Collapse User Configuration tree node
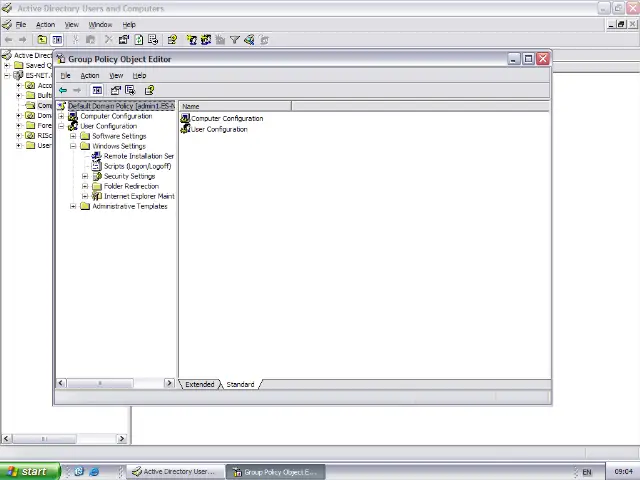Image resolution: width=640 pixels, height=480 pixels. pyautogui.click(x=61, y=126)
